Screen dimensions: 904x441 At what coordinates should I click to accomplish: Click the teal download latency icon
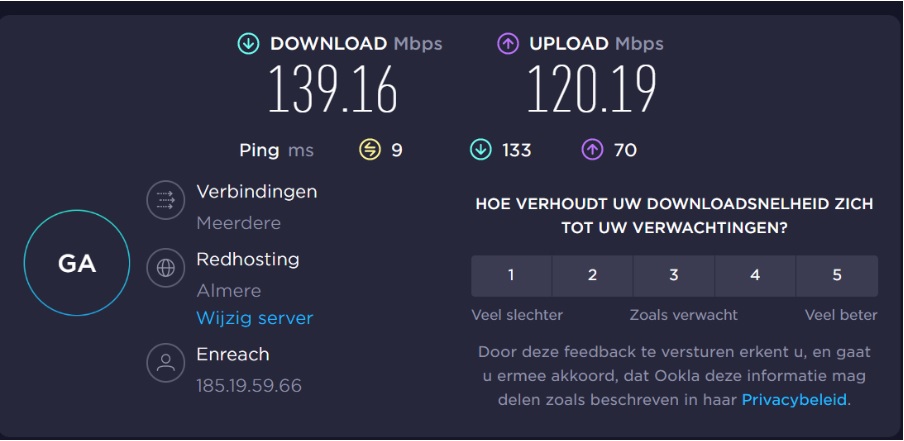pos(481,150)
